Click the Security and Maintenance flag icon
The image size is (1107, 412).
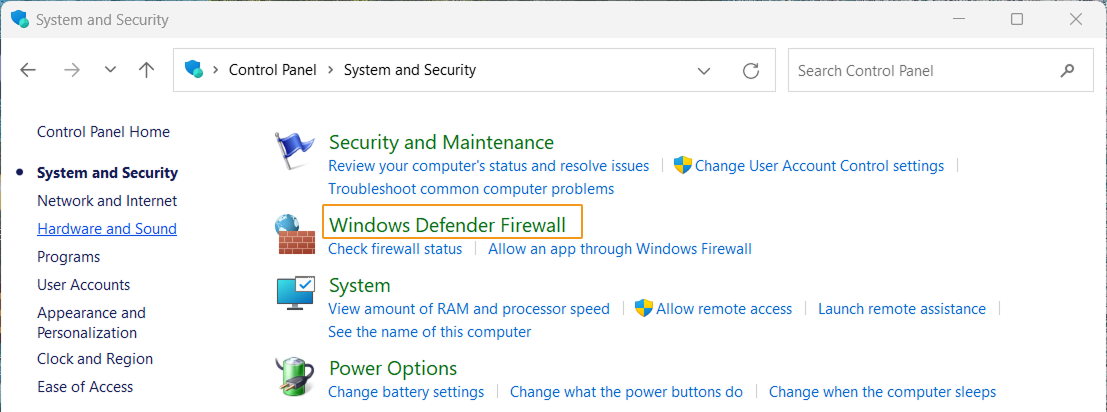coord(294,152)
